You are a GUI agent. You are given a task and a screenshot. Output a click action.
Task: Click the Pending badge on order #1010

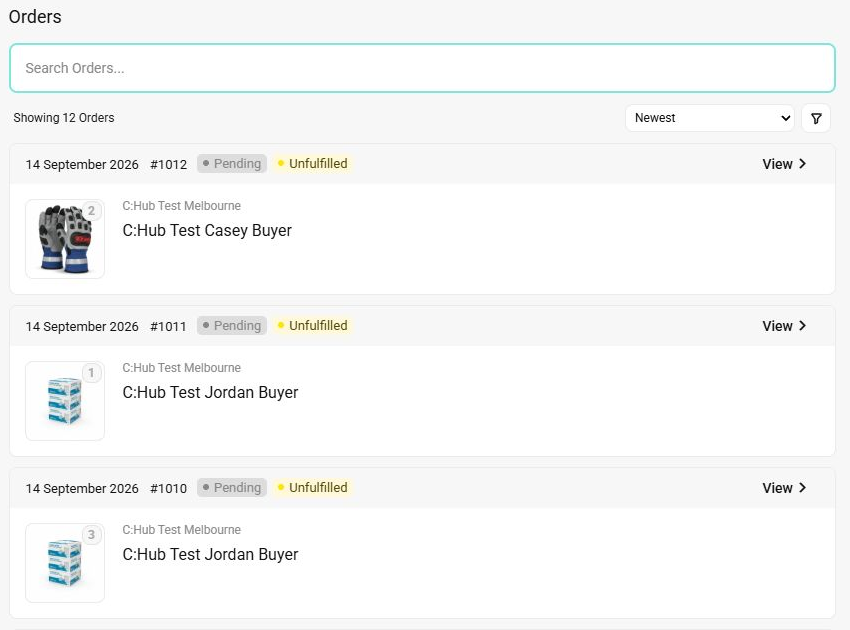pos(232,487)
